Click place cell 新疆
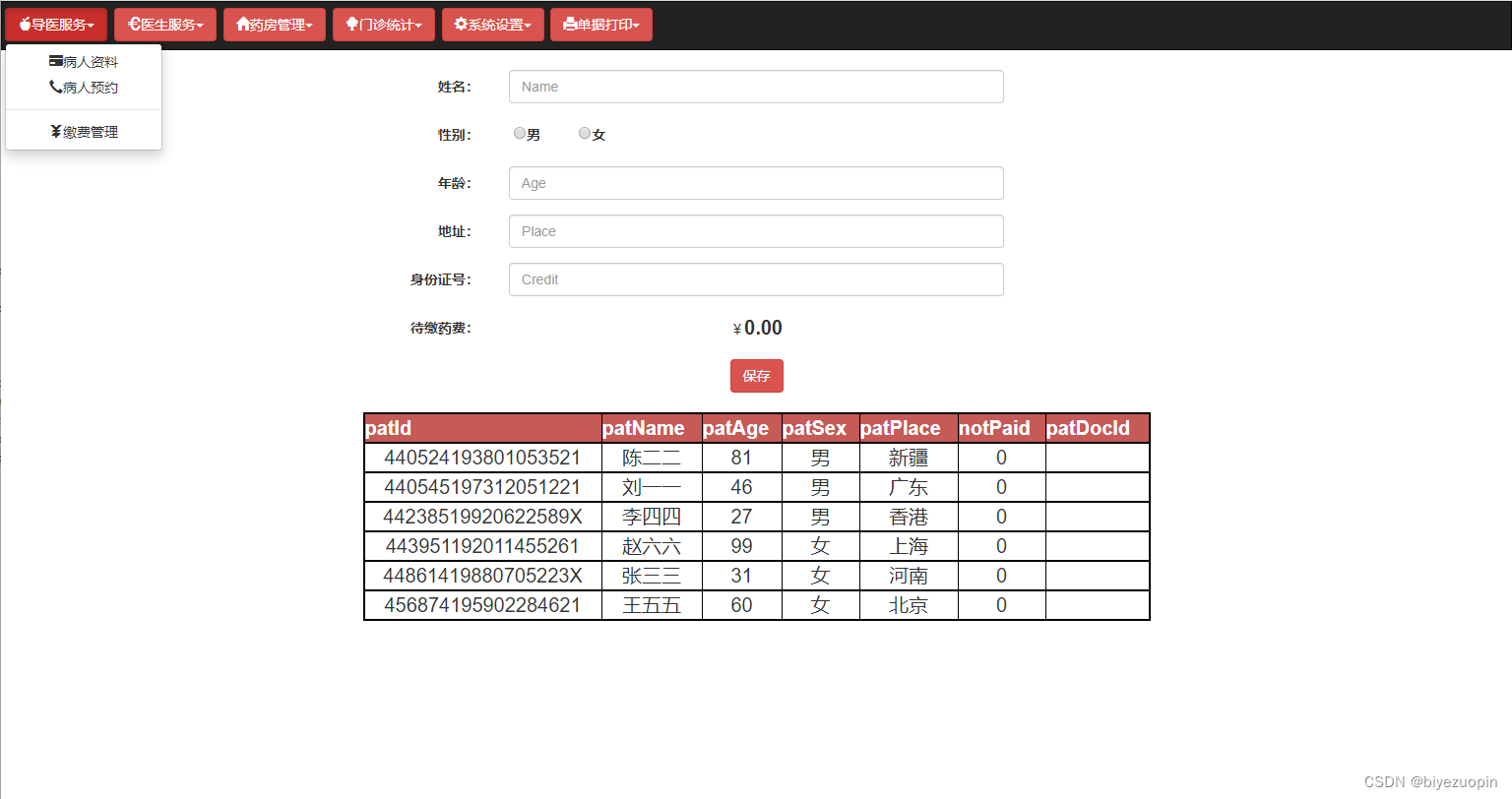 (909, 458)
